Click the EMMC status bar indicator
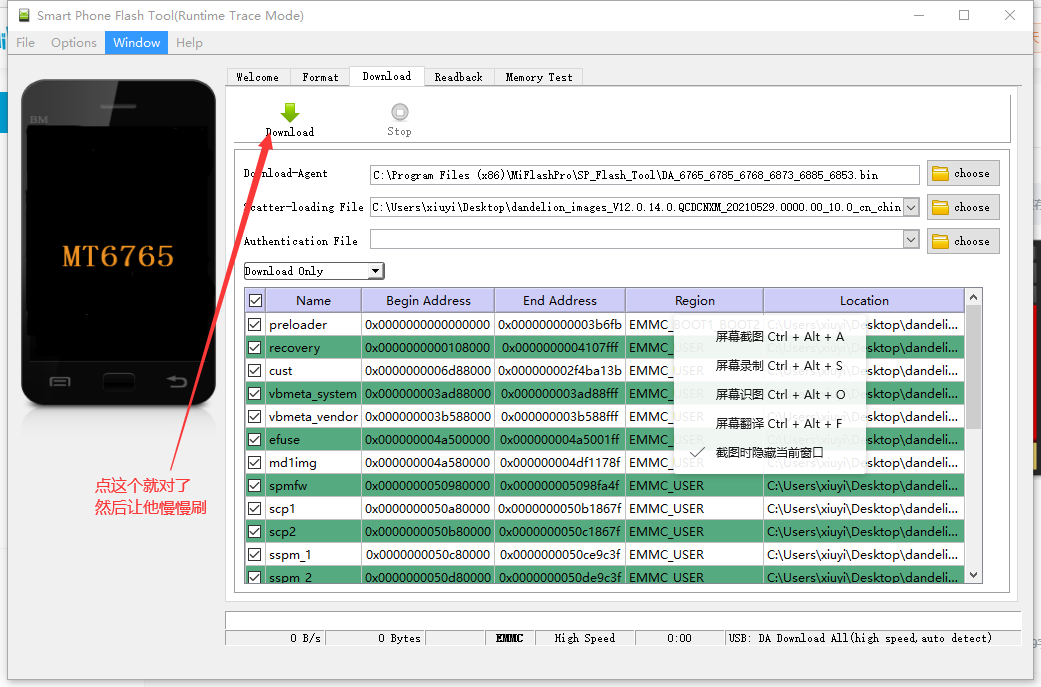The image size is (1041, 687). click(x=509, y=638)
